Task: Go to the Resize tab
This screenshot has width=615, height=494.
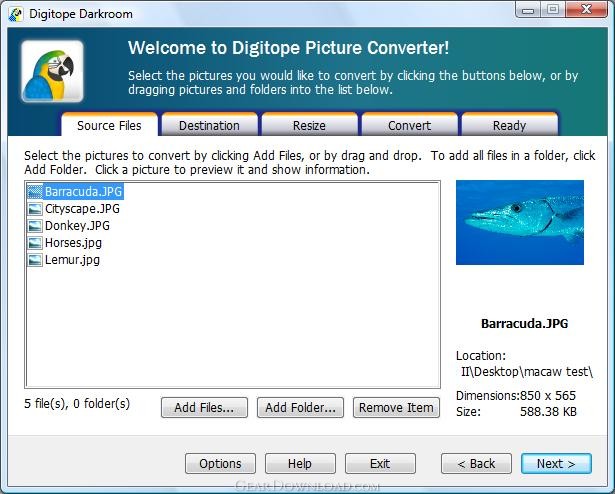Action: [309, 125]
